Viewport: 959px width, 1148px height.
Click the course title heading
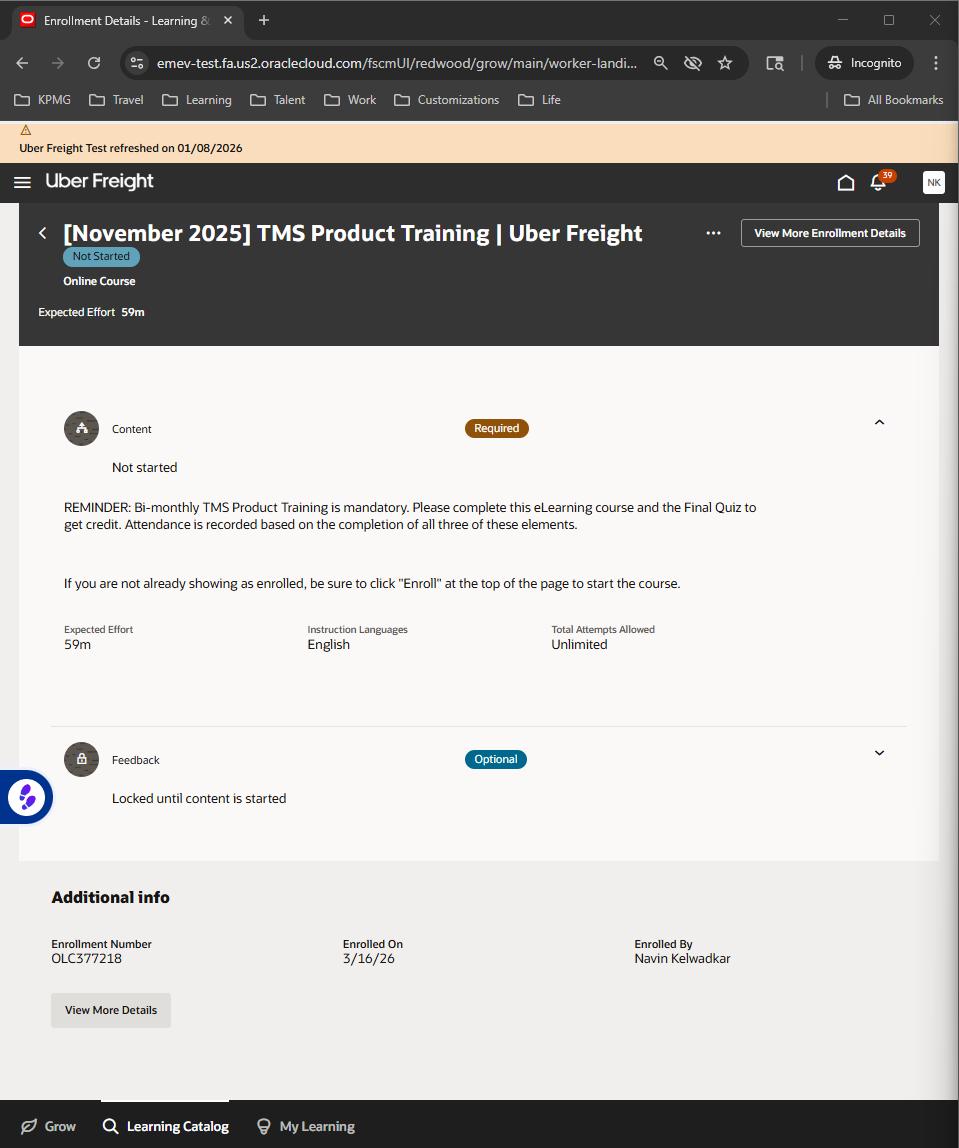tap(353, 233)
